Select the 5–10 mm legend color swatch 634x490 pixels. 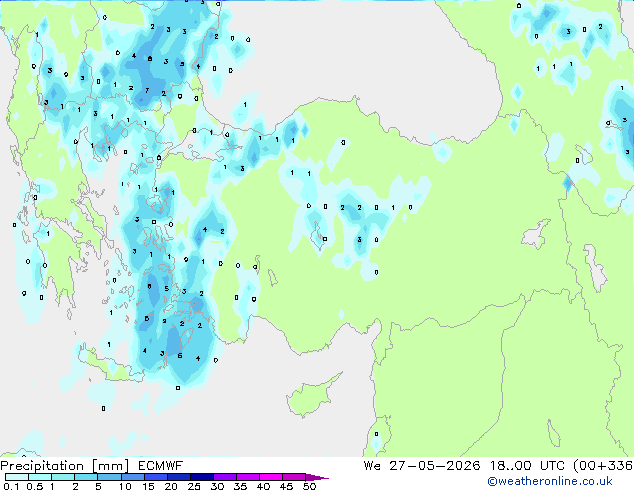tap(109, 477)
